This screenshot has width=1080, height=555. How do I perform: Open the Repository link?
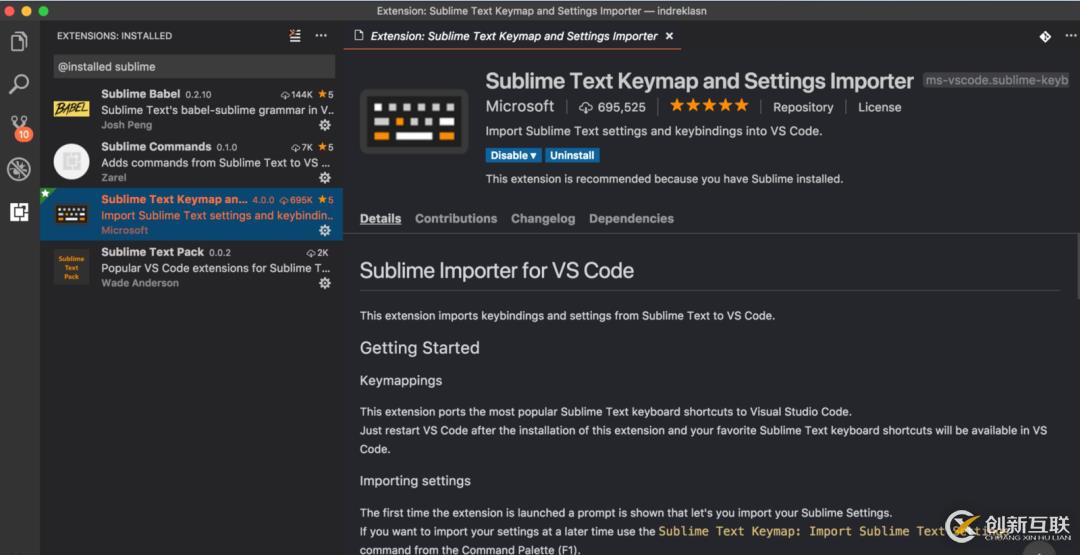802,107
